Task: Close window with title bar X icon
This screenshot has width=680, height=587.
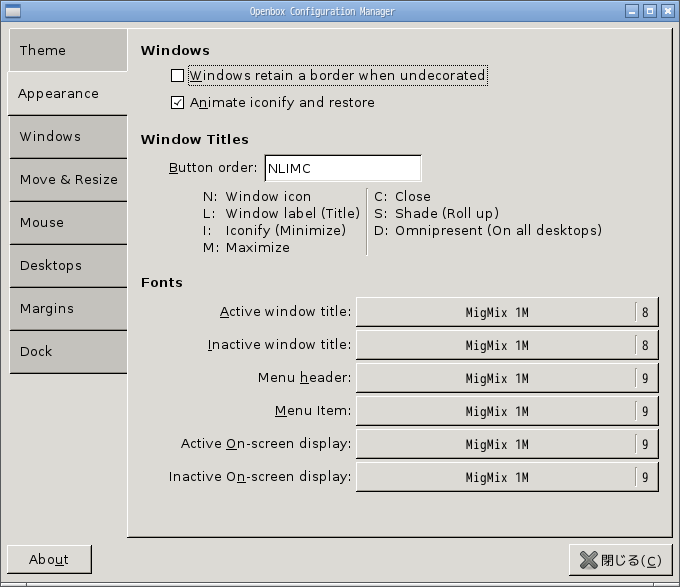Action: (667, 11)
